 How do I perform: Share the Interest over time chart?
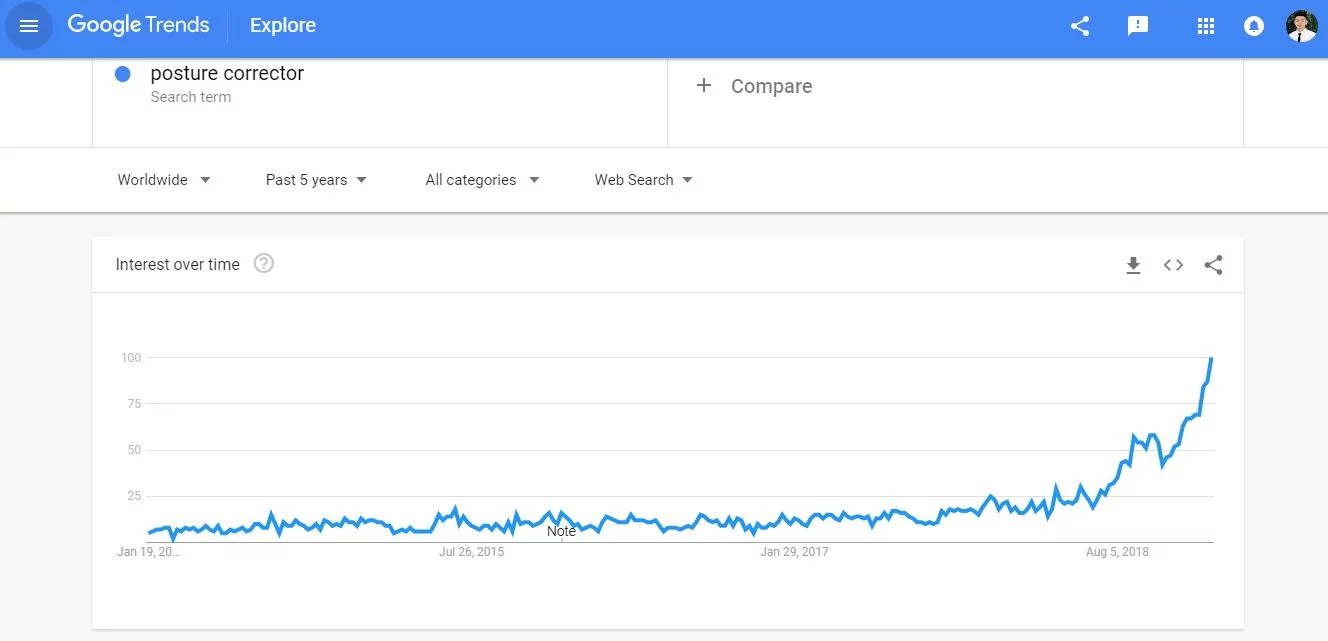[1213, 265]
